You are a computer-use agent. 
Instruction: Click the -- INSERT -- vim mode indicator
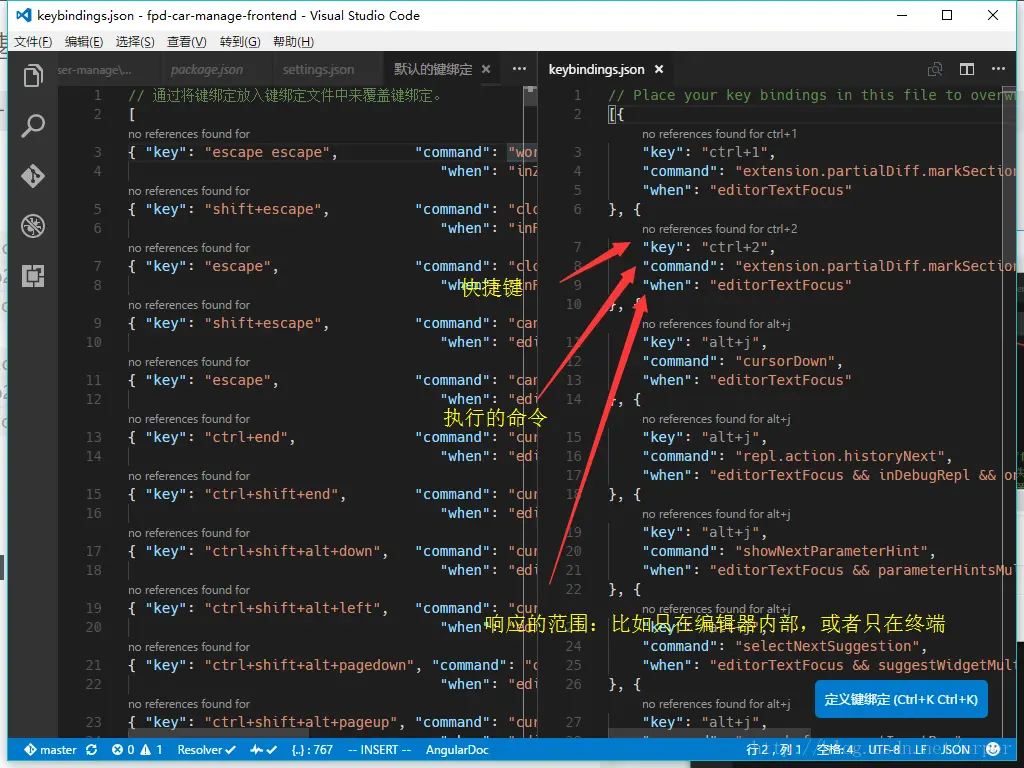(379, 750)
